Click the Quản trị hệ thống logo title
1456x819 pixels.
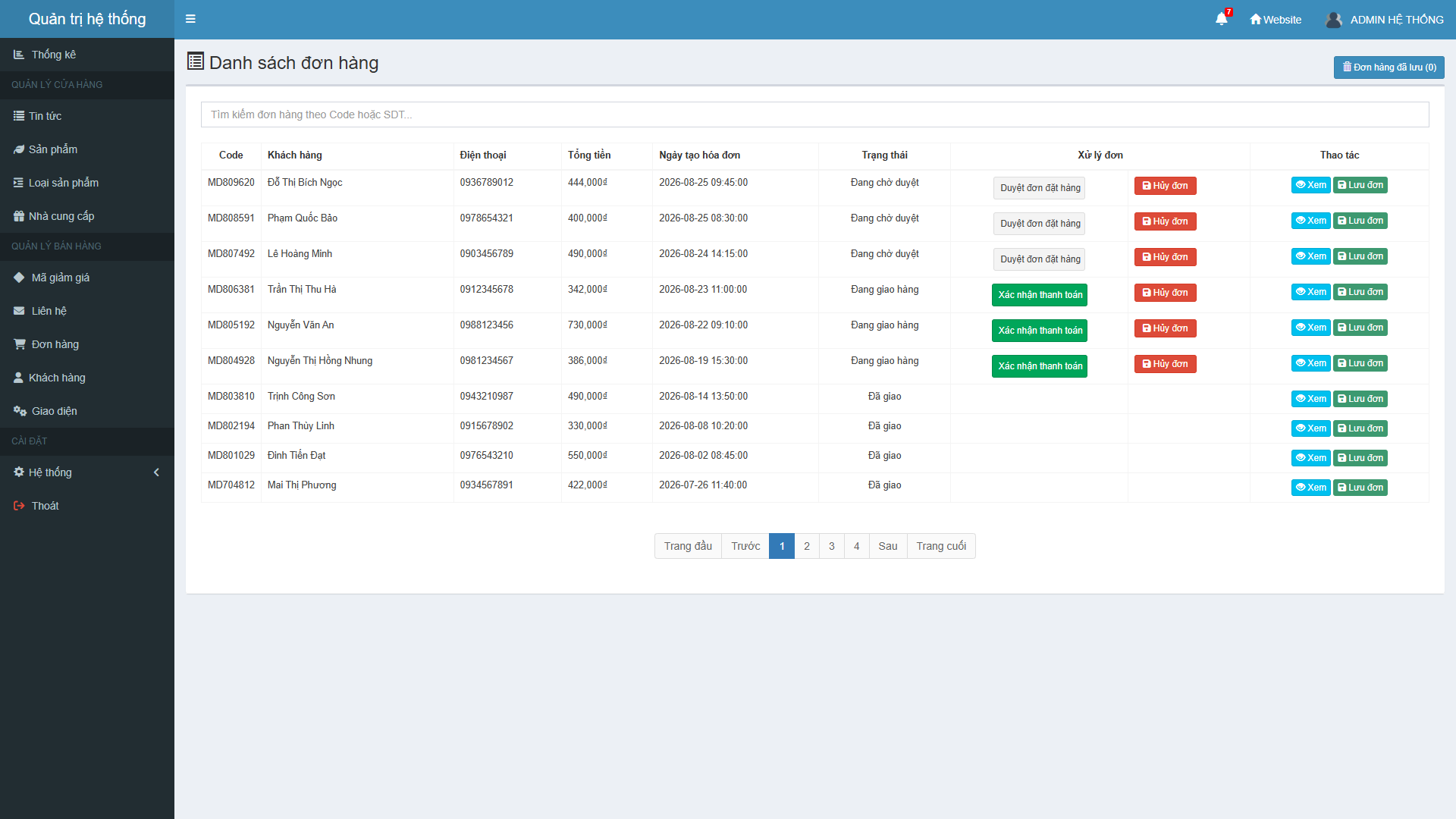pos(87,19)
